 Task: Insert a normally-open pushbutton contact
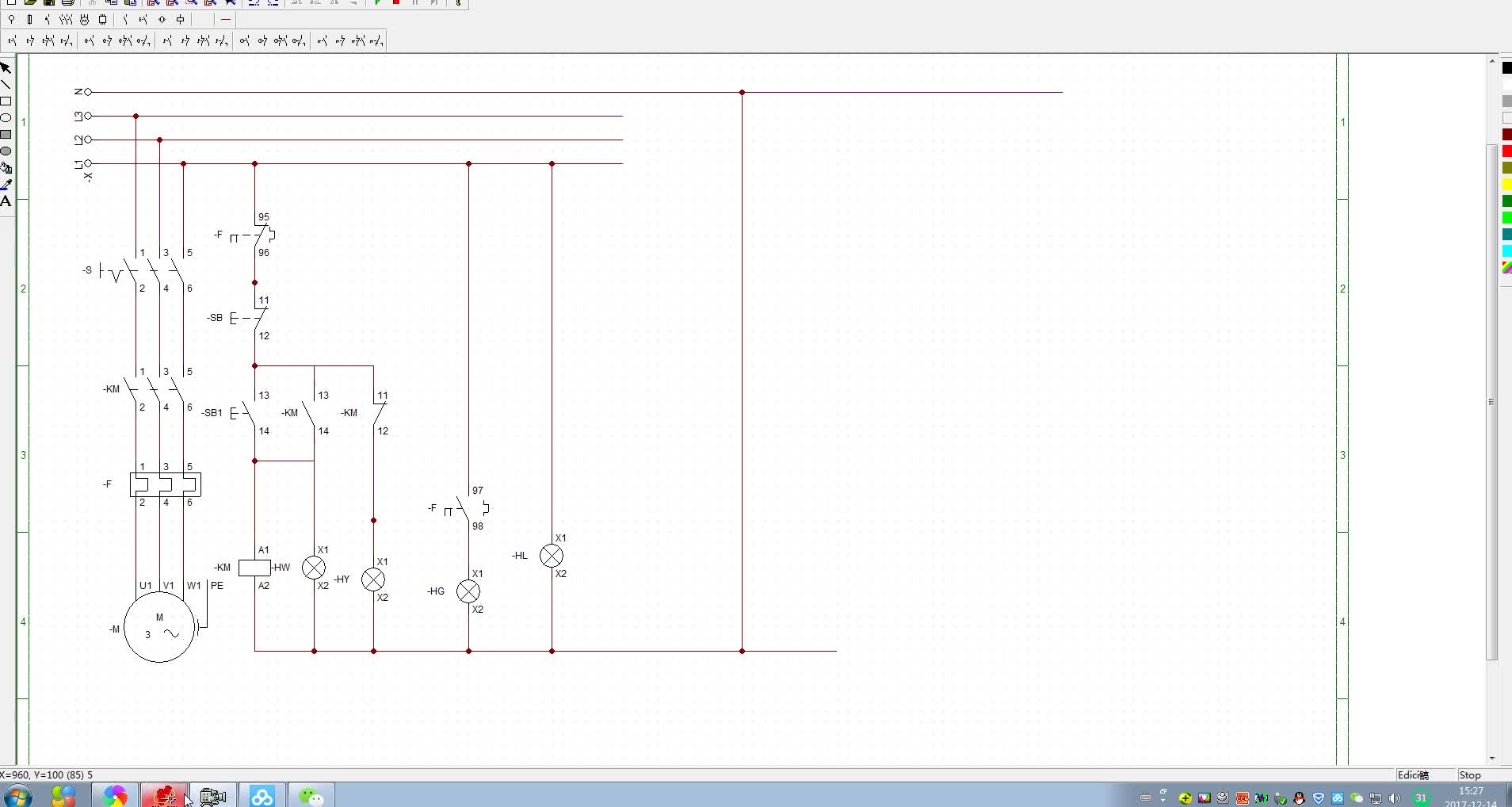tap(13, 40)
